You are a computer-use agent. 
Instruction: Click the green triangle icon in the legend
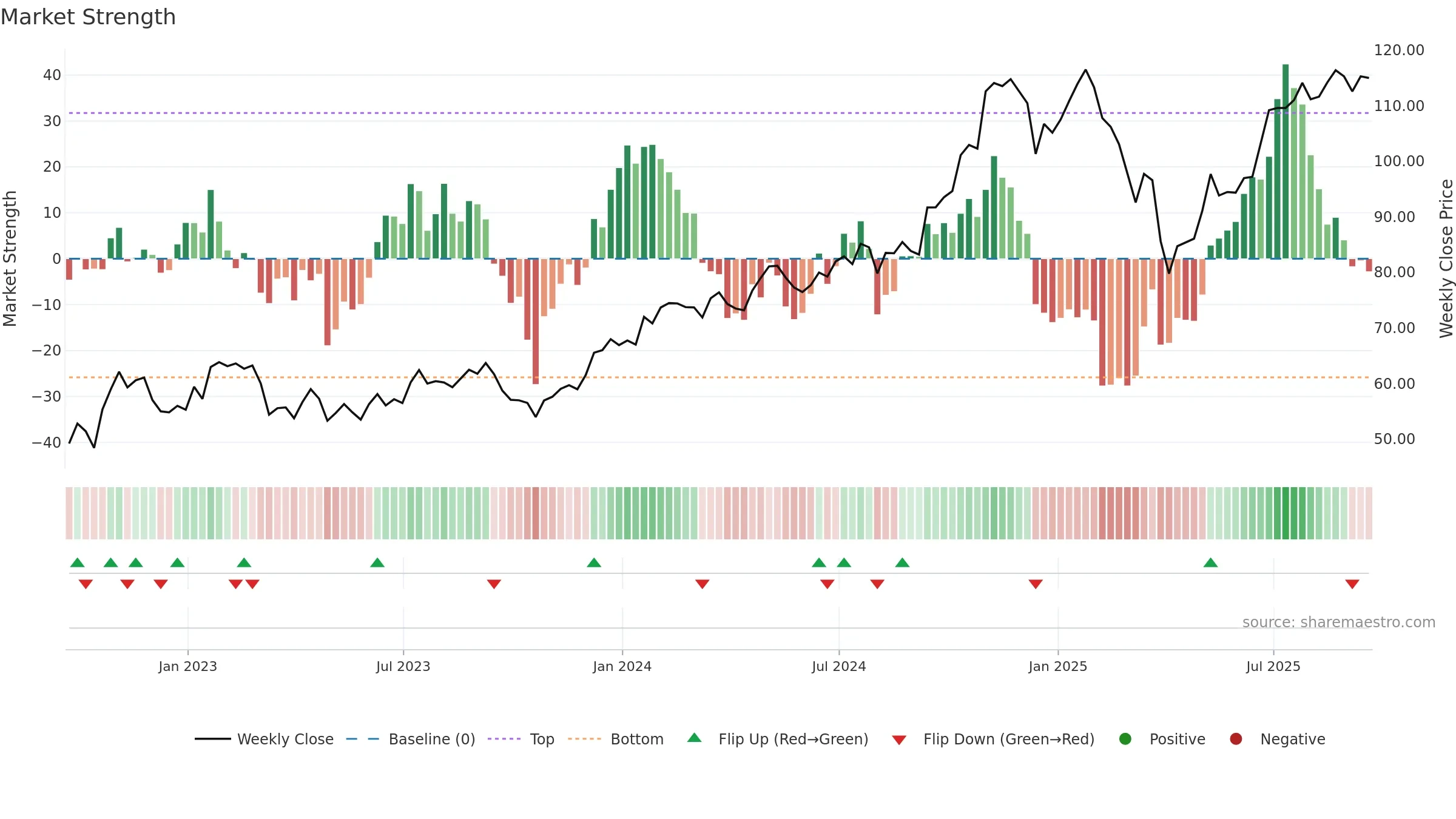click(695, 738)
